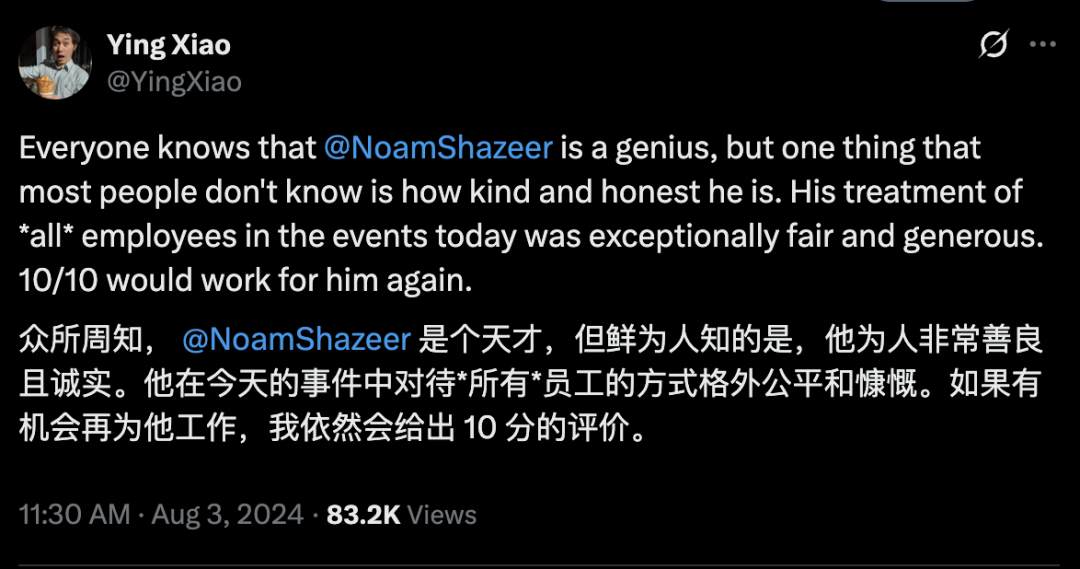Image resolution: width=1080 pixels, height=569 pixels.
Task: Click the 83.2K view count number
Action: click(x=363, y=514)
